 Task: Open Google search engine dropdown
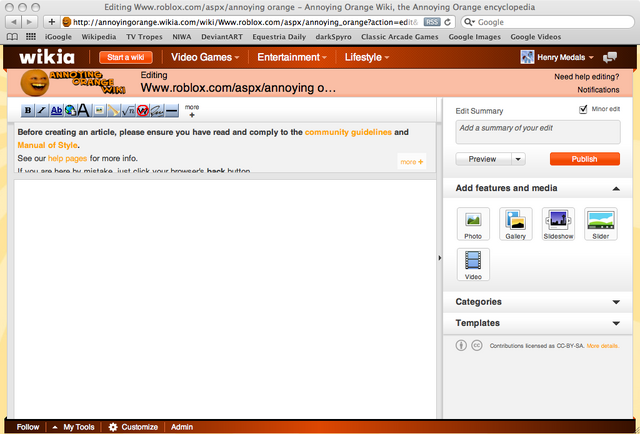[469, 22]
